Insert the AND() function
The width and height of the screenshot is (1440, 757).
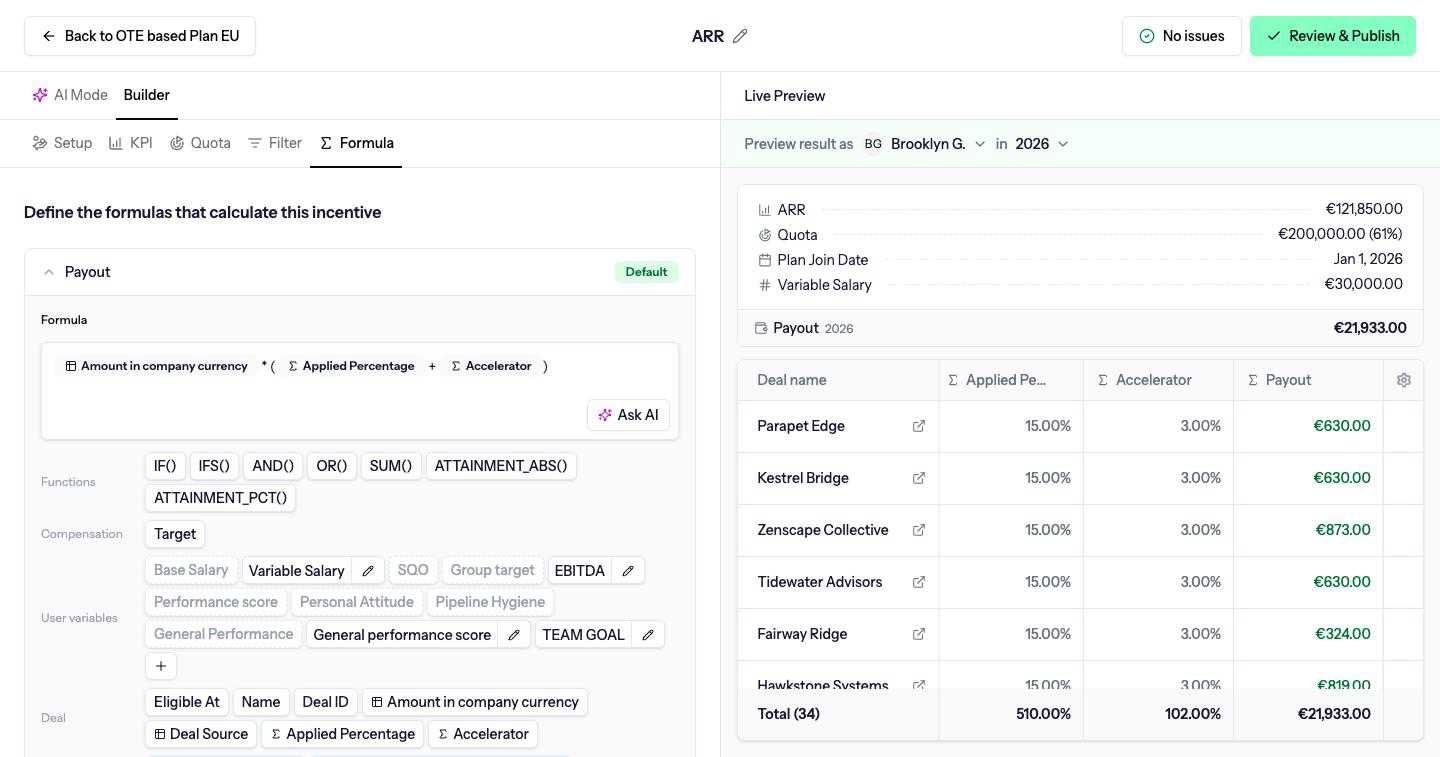[x=273, y=466]
